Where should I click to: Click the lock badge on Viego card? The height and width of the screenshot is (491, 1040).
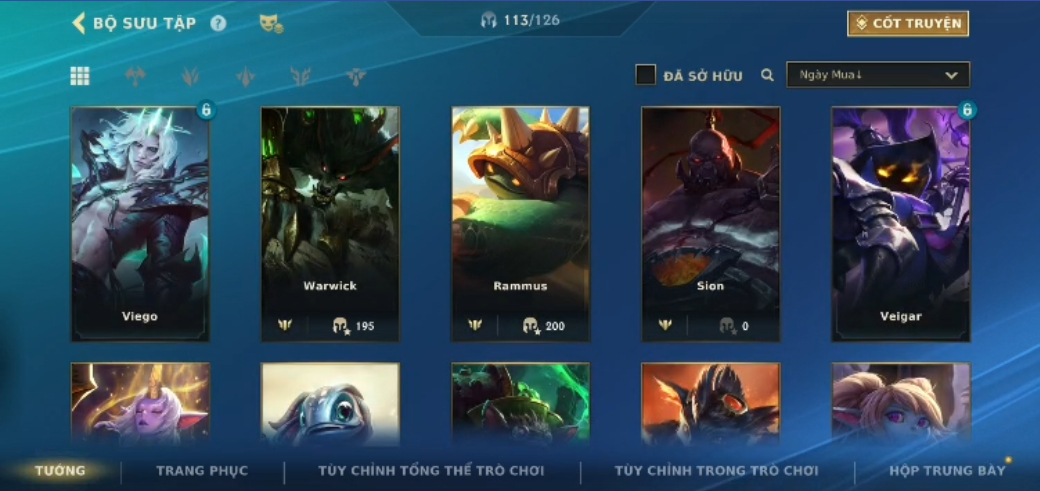[206, 109]
